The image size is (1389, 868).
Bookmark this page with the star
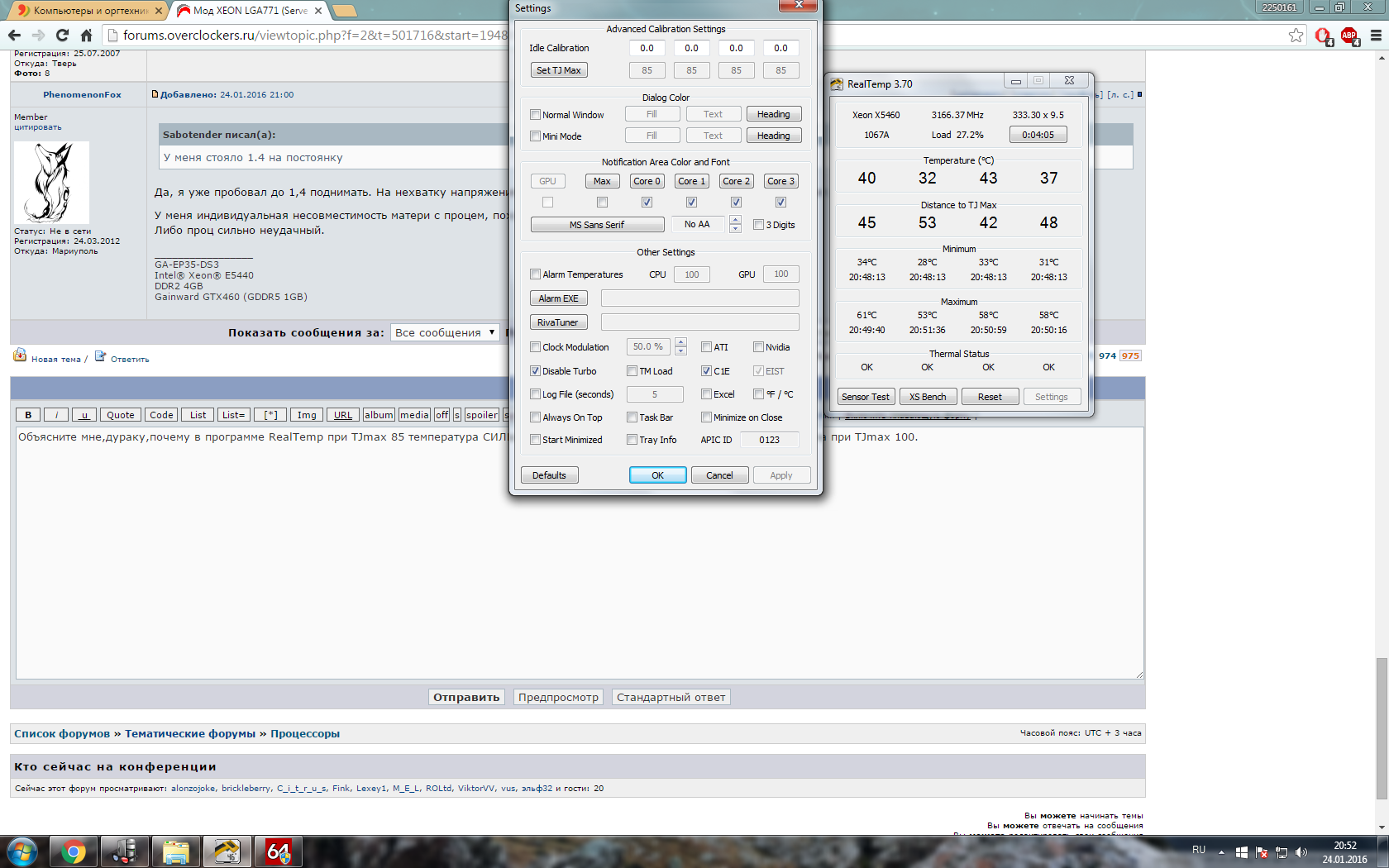1296,35
